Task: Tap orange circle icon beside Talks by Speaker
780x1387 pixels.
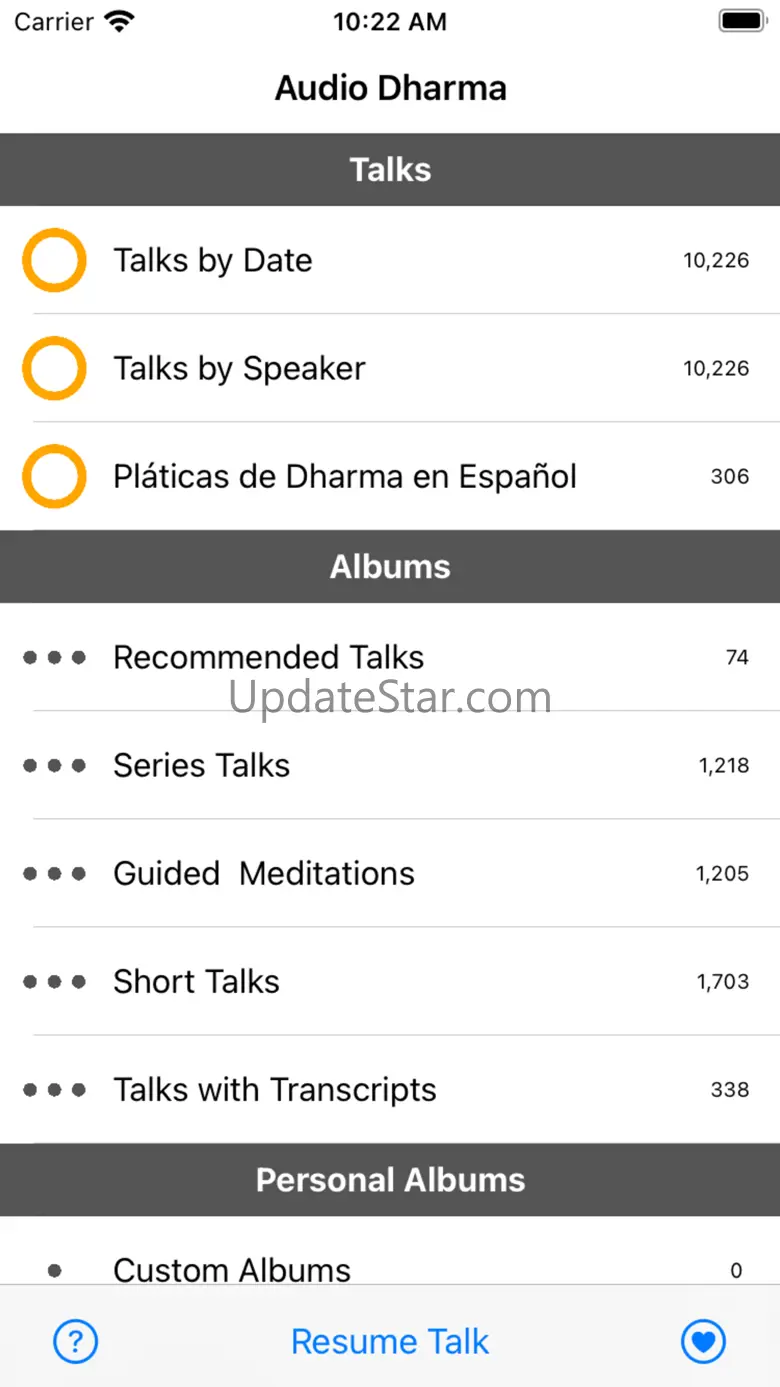Action: (54, 368)
